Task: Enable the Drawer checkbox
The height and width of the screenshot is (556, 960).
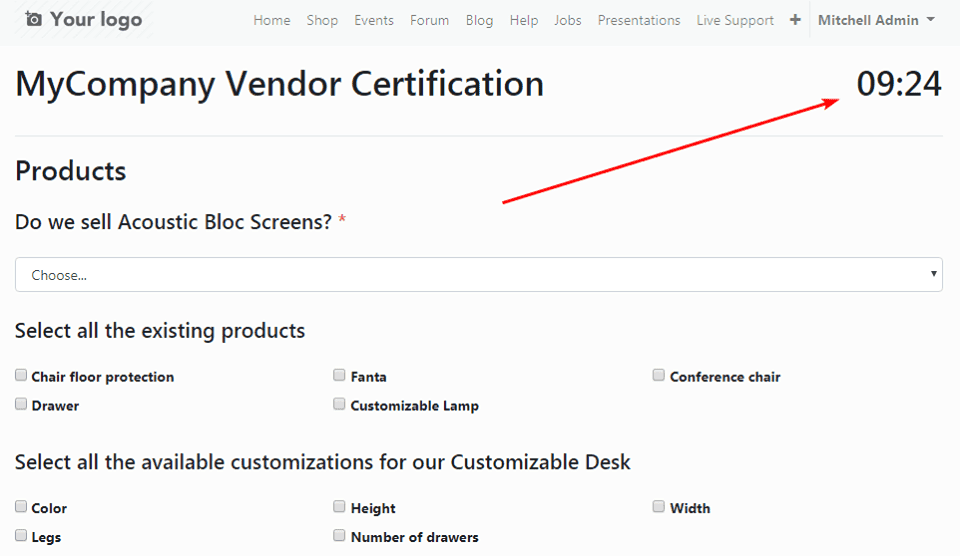Action: 21,404
